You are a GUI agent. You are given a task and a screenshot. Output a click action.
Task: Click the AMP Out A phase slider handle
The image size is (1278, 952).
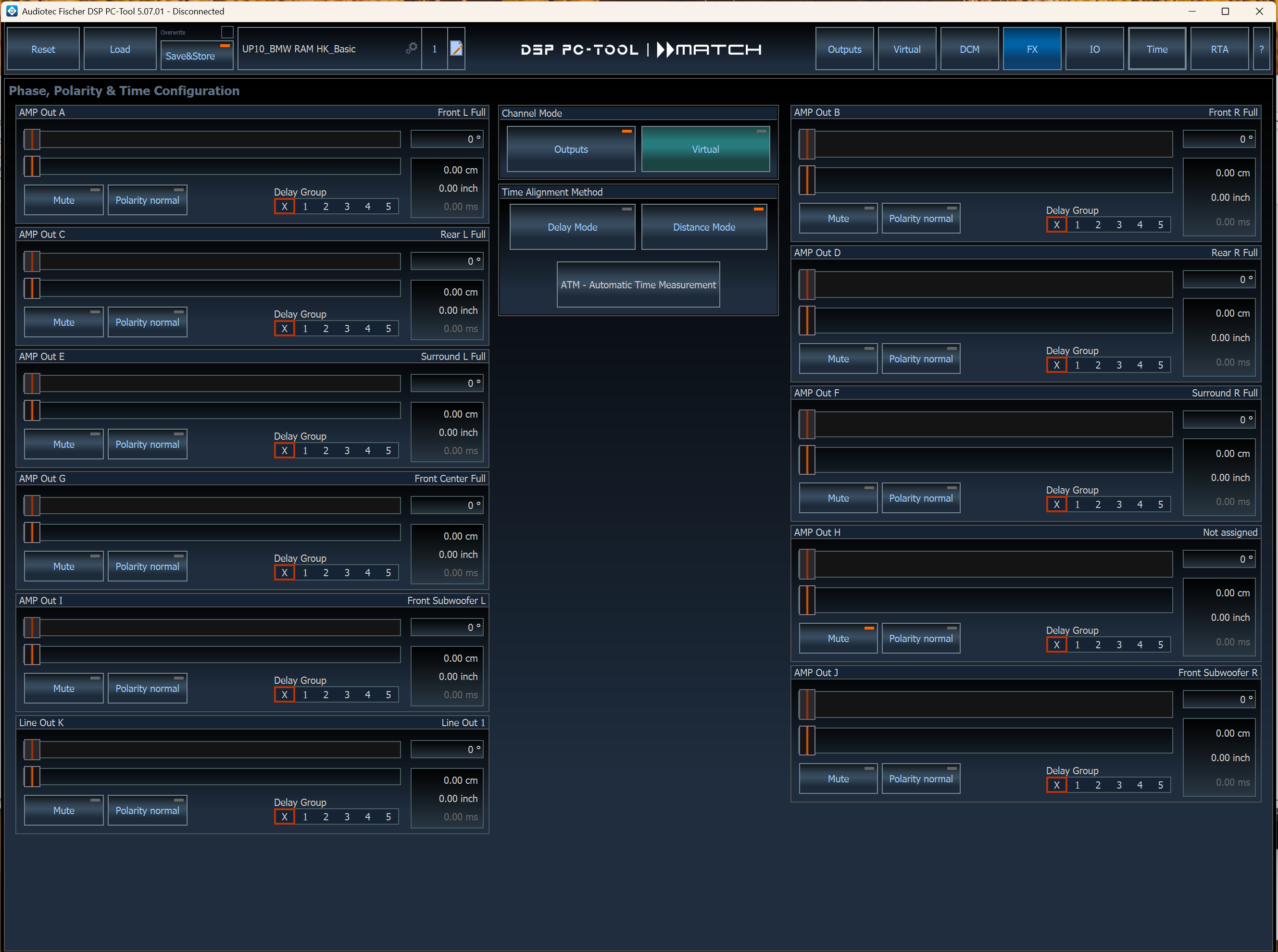pos(32,139)
